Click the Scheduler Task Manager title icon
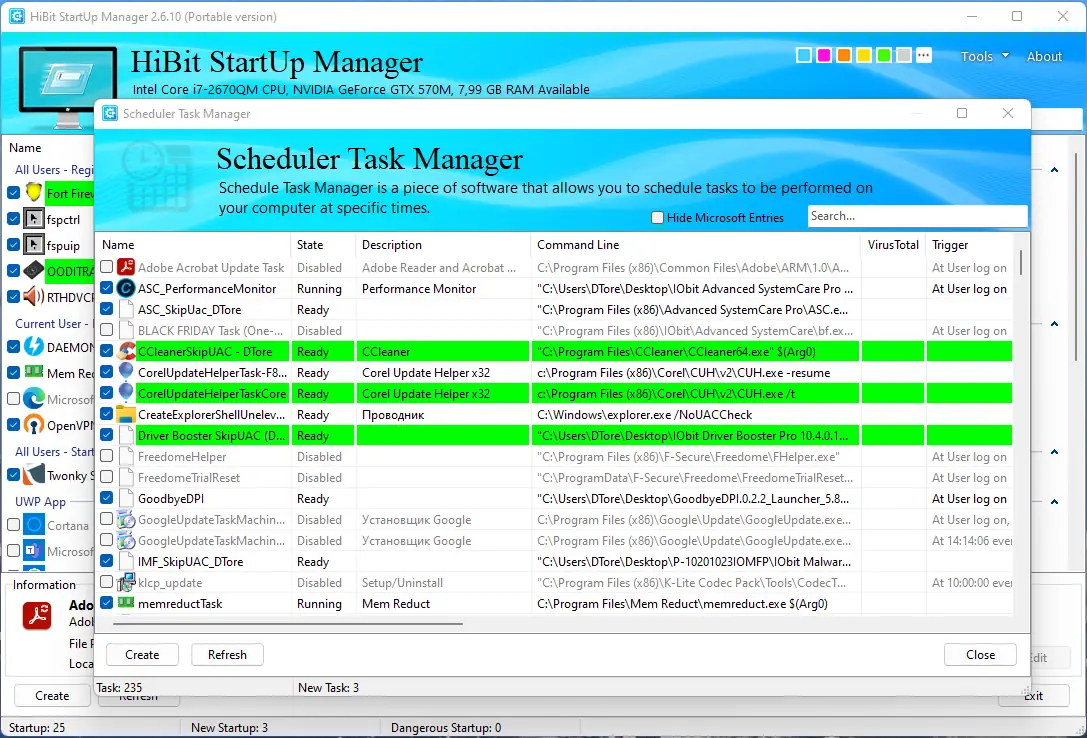Screen dimensions: 1087x738 (110, 113)
